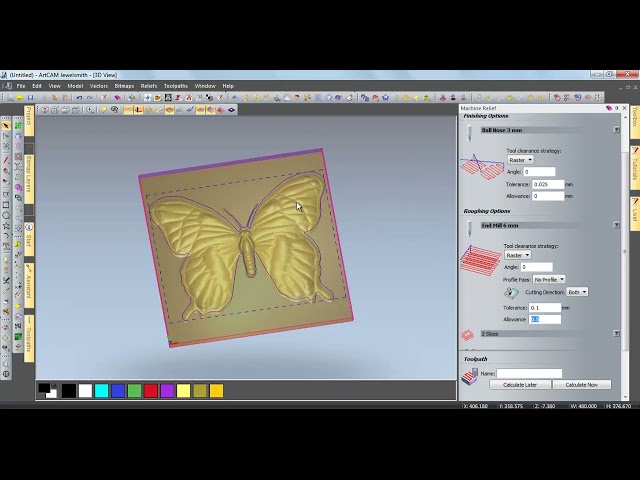Open the Model menu
The height and width of the screenshot is (480, 640).
pyautogui.click(x=75, y=86)
